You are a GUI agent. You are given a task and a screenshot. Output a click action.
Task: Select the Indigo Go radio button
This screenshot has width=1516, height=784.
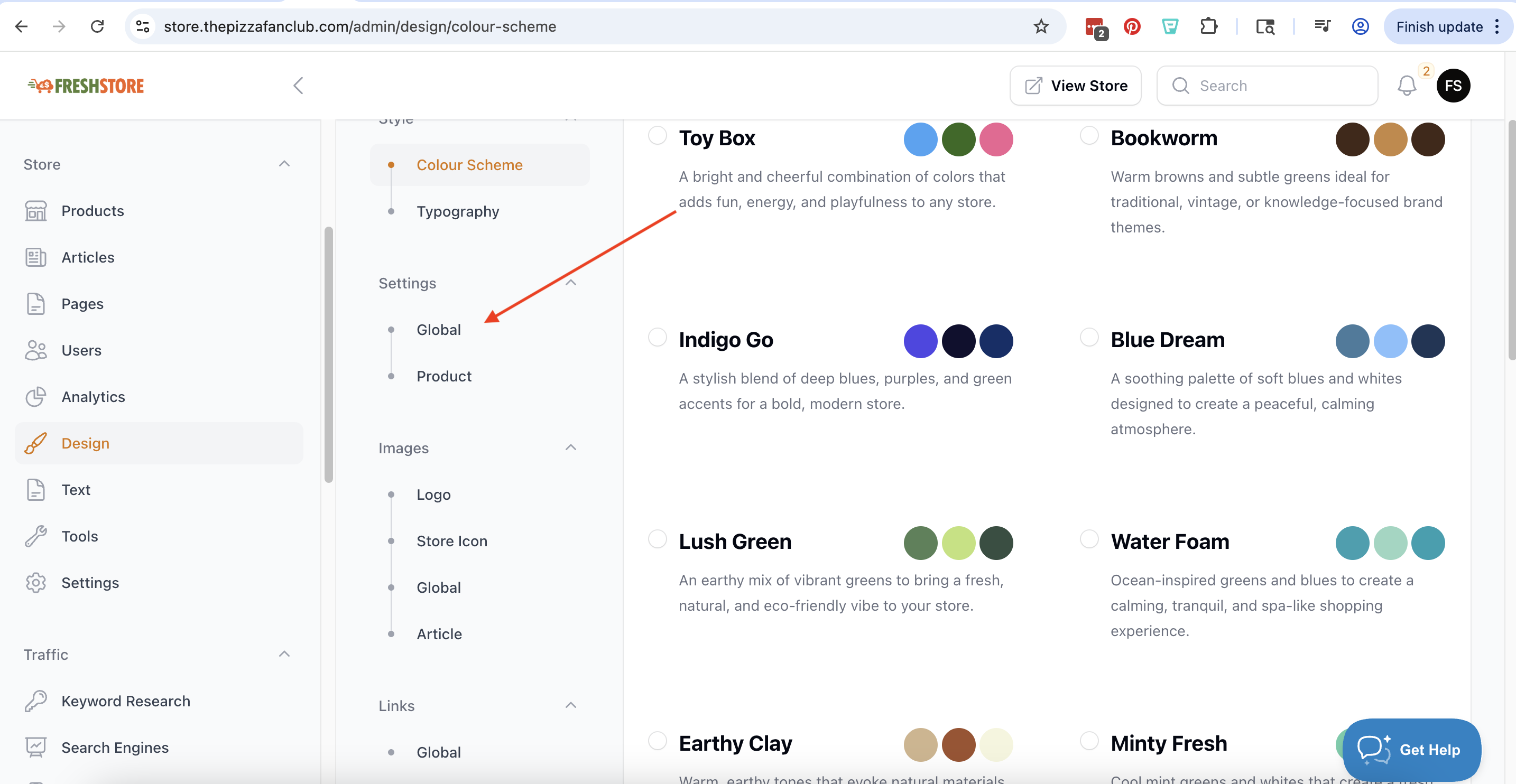coord(657,338)
